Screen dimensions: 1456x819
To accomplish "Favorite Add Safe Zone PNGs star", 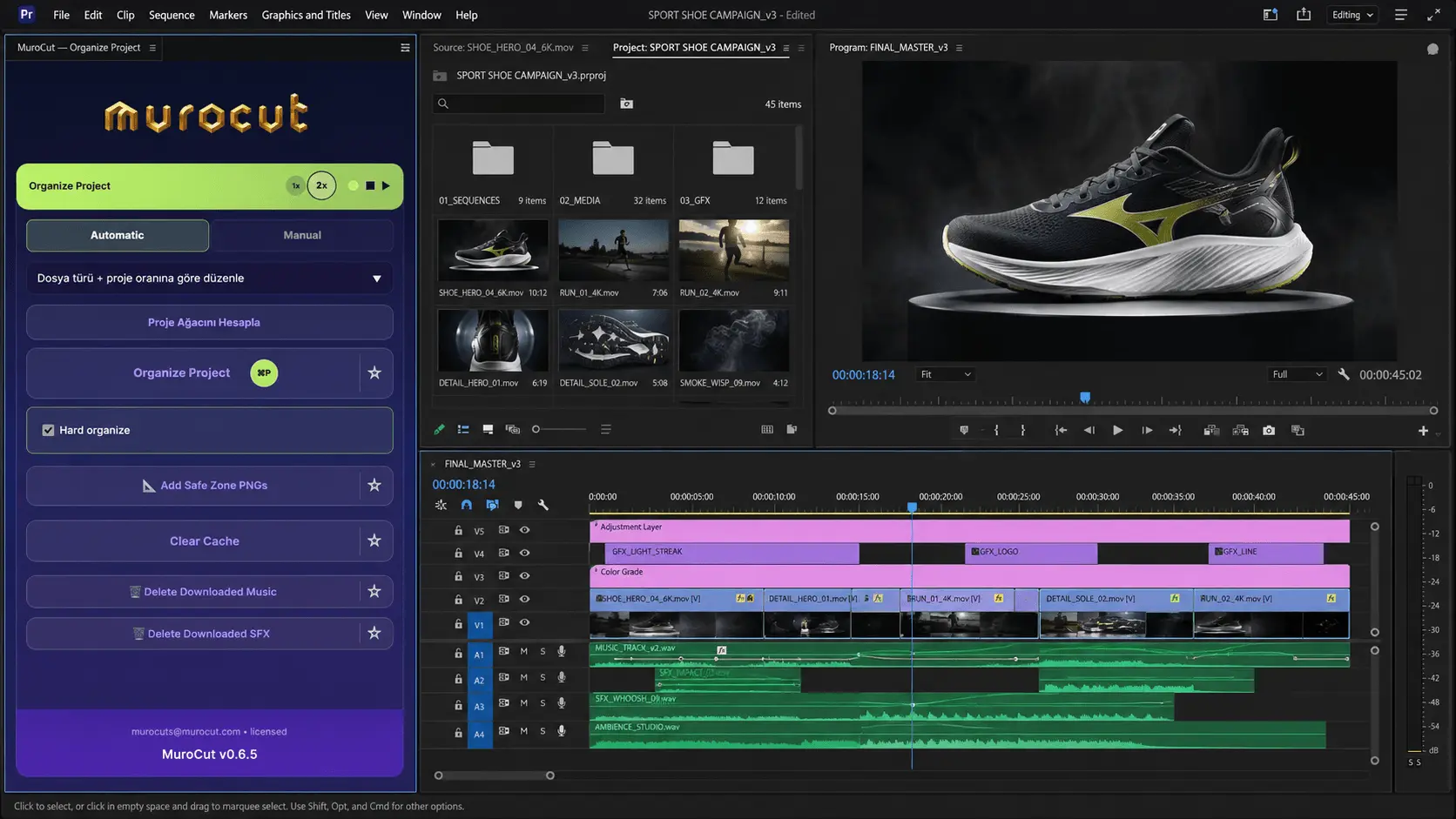I will (374, 485).
